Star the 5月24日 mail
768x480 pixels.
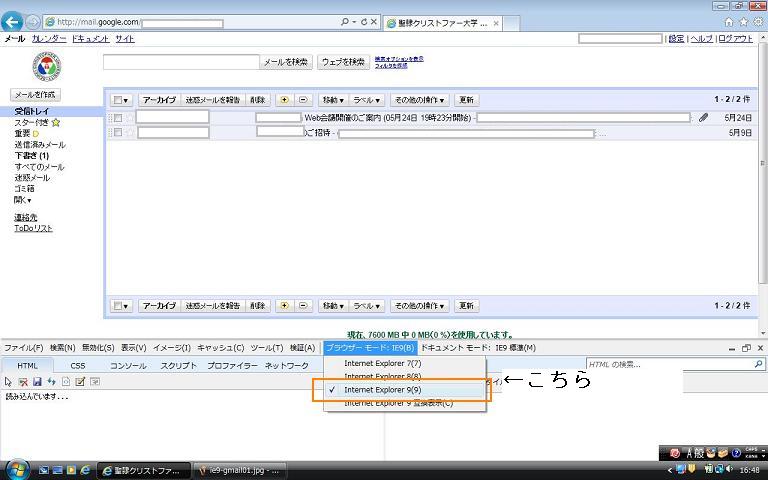point(129,118)
